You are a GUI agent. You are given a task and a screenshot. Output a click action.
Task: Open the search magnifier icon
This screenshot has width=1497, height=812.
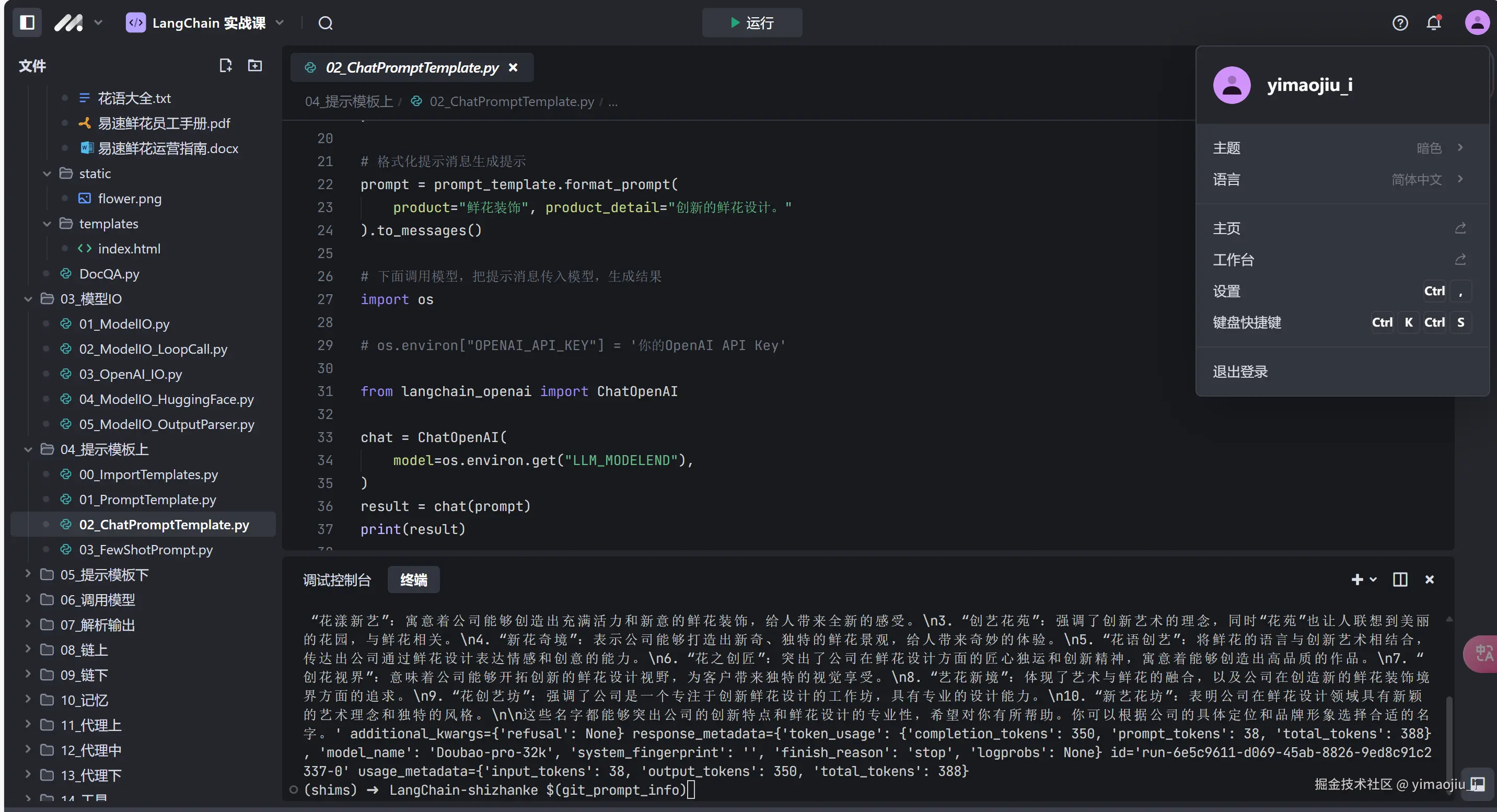pos(326,22)
